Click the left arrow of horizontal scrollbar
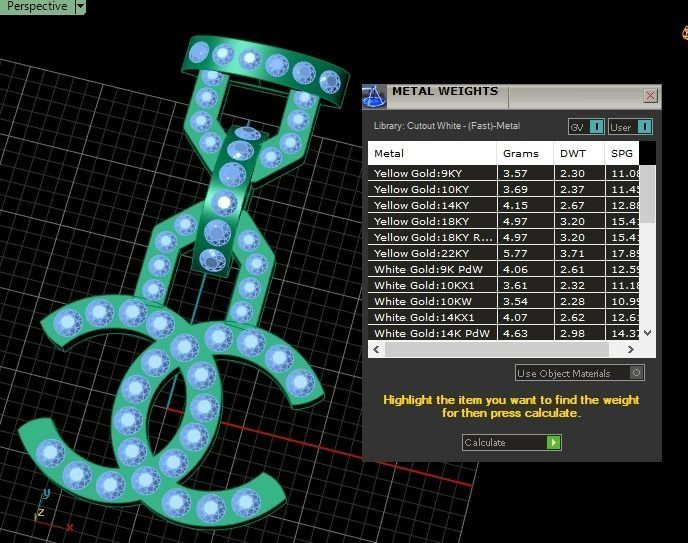 (376, 350)
